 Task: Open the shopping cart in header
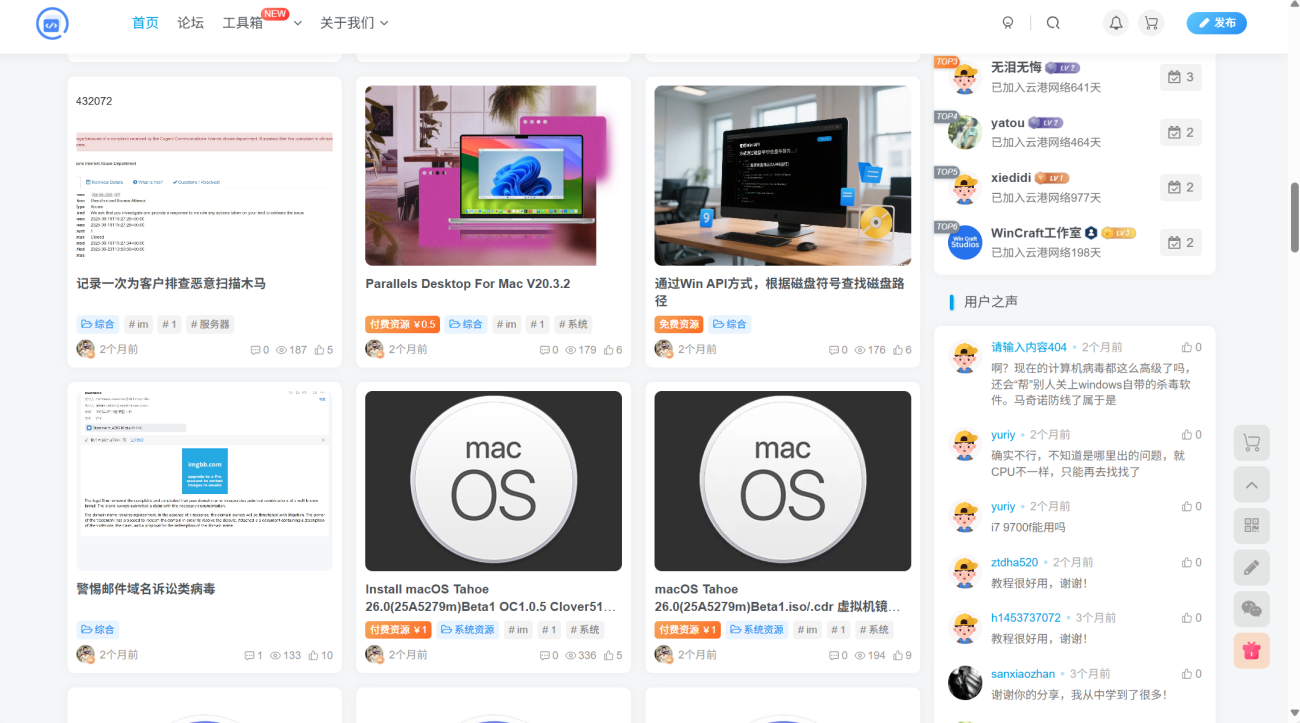pos(1151,23)
